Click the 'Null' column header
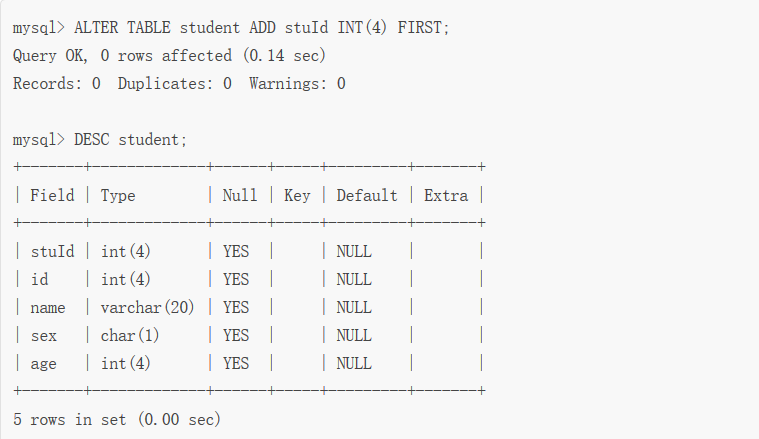 coord(240,195)
